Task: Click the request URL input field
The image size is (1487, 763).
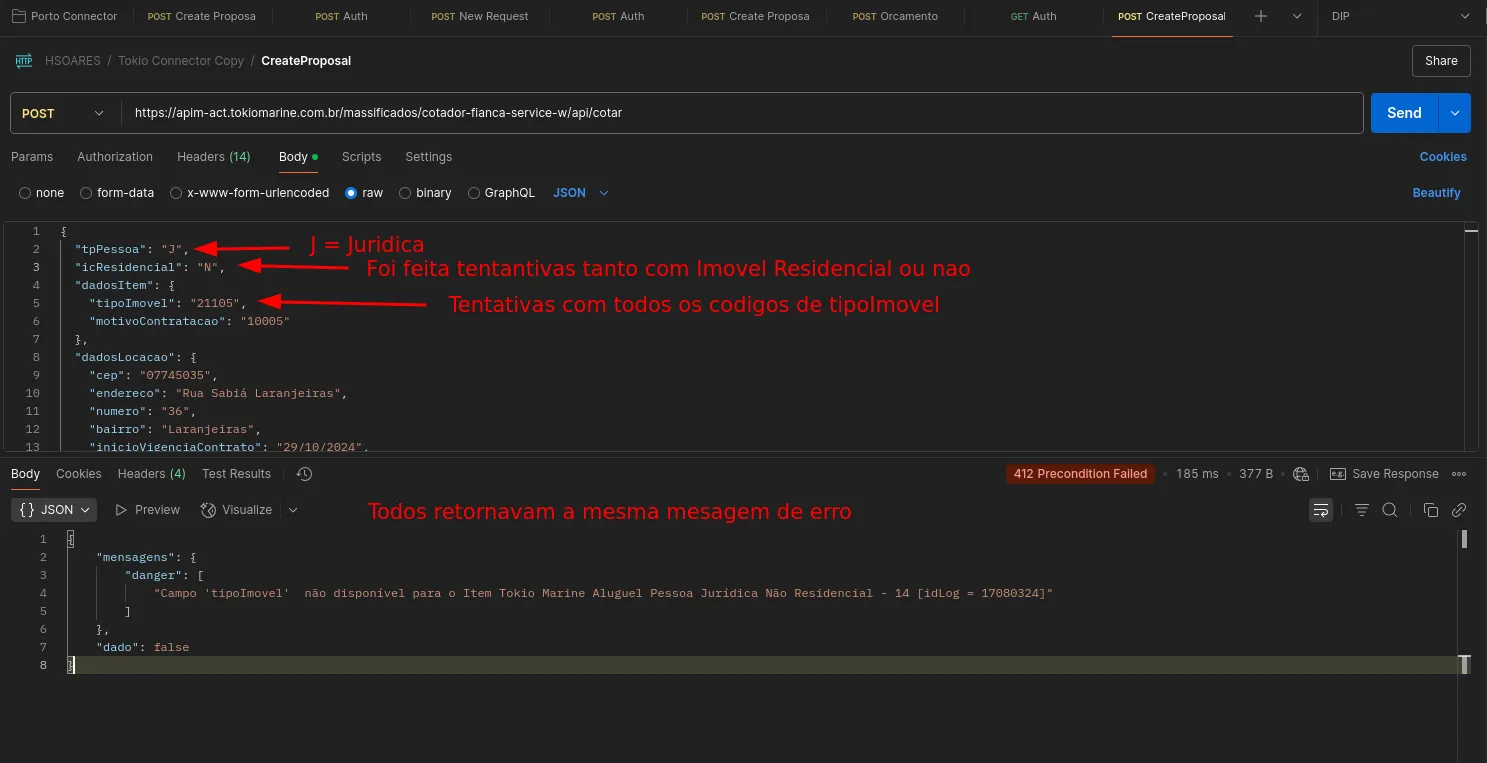Action: (740, 113)
